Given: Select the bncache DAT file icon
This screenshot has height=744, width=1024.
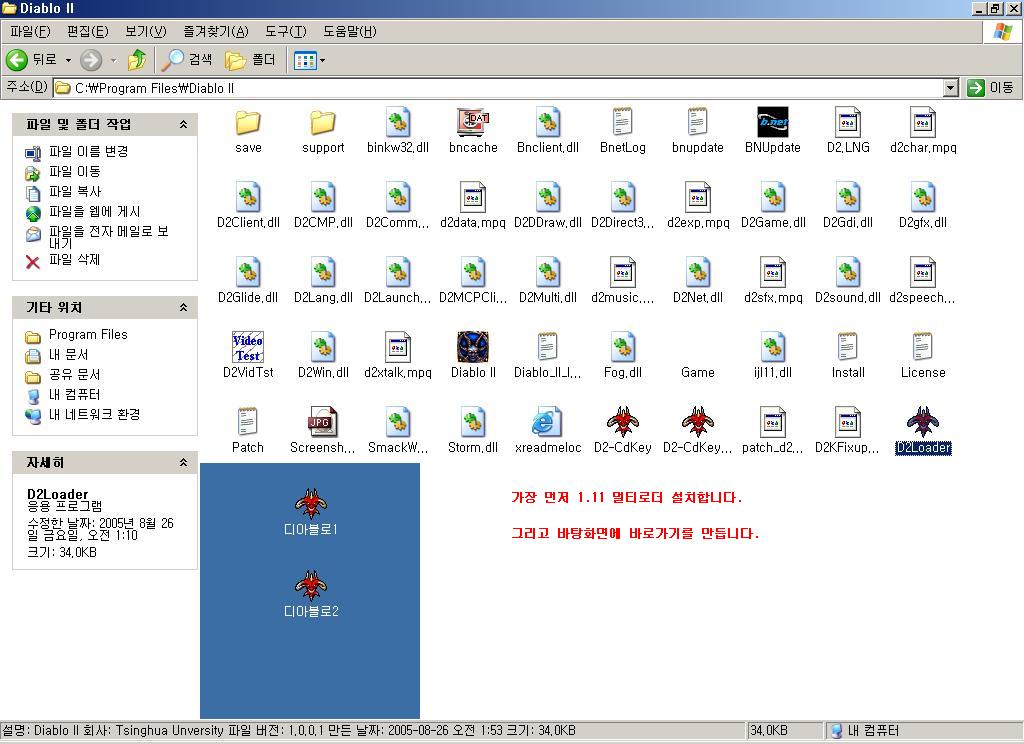Looking at the screenshot, I should 473,123.
